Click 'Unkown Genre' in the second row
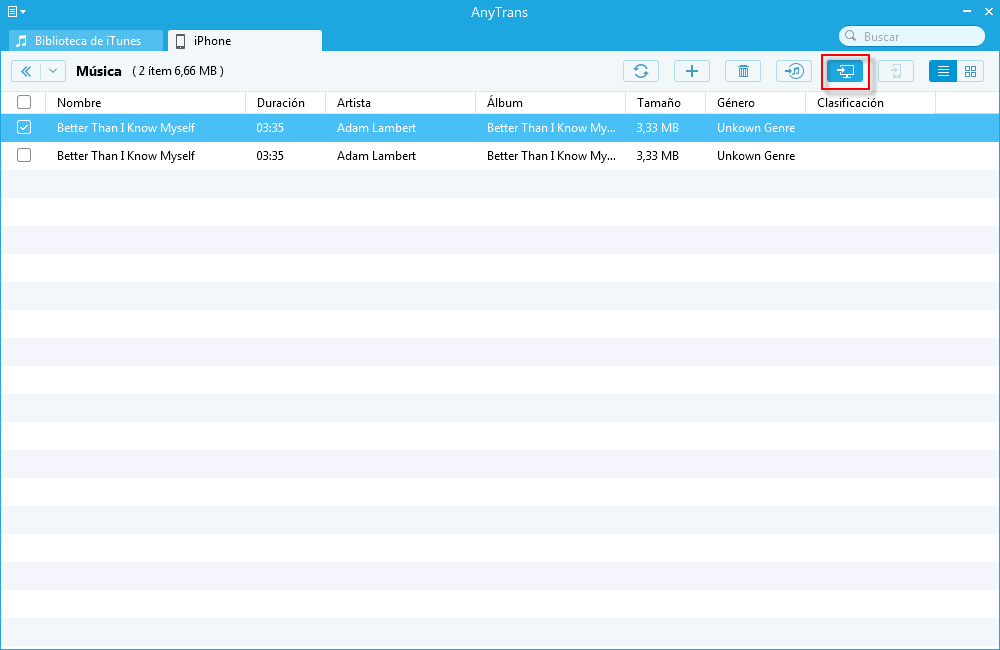This screenshot has width=1000, height=650. 756,156
